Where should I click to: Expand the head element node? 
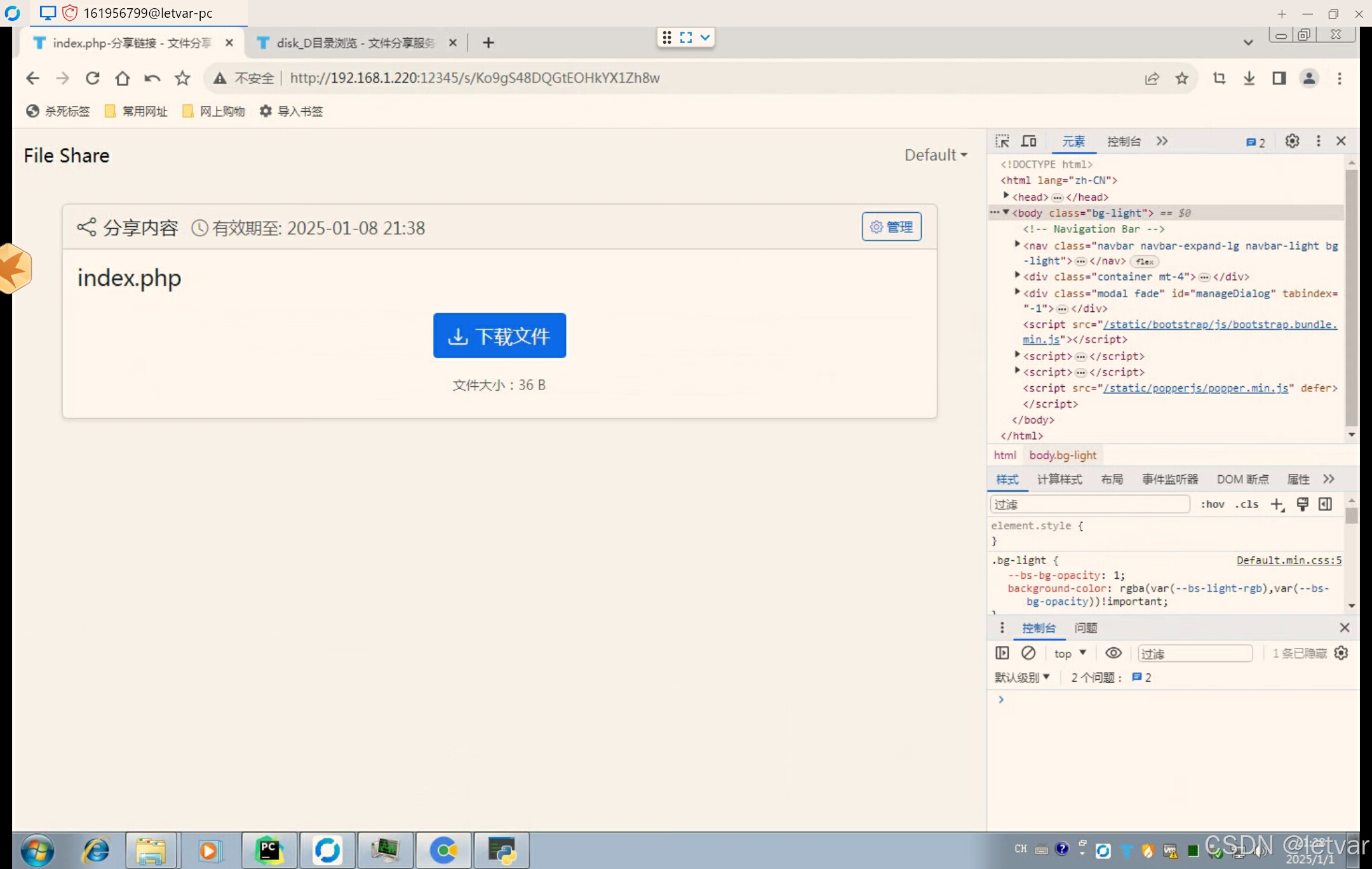[1006, 196]
